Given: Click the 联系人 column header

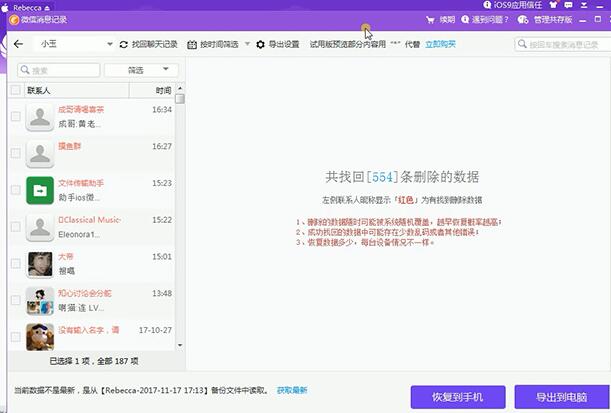Looking at the screenshot, I should 40,90.
